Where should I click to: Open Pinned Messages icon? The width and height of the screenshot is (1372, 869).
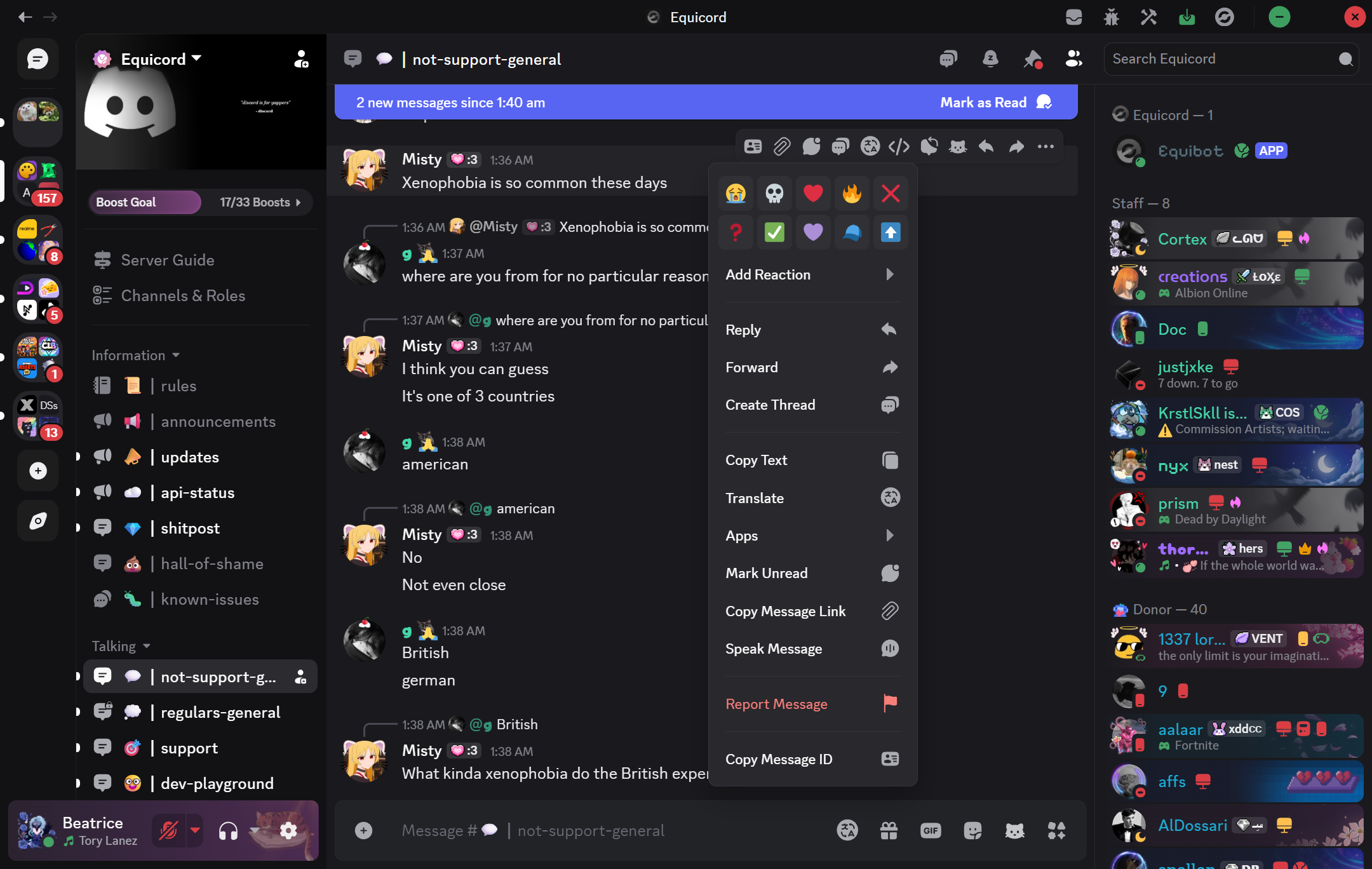(1032, 59)
